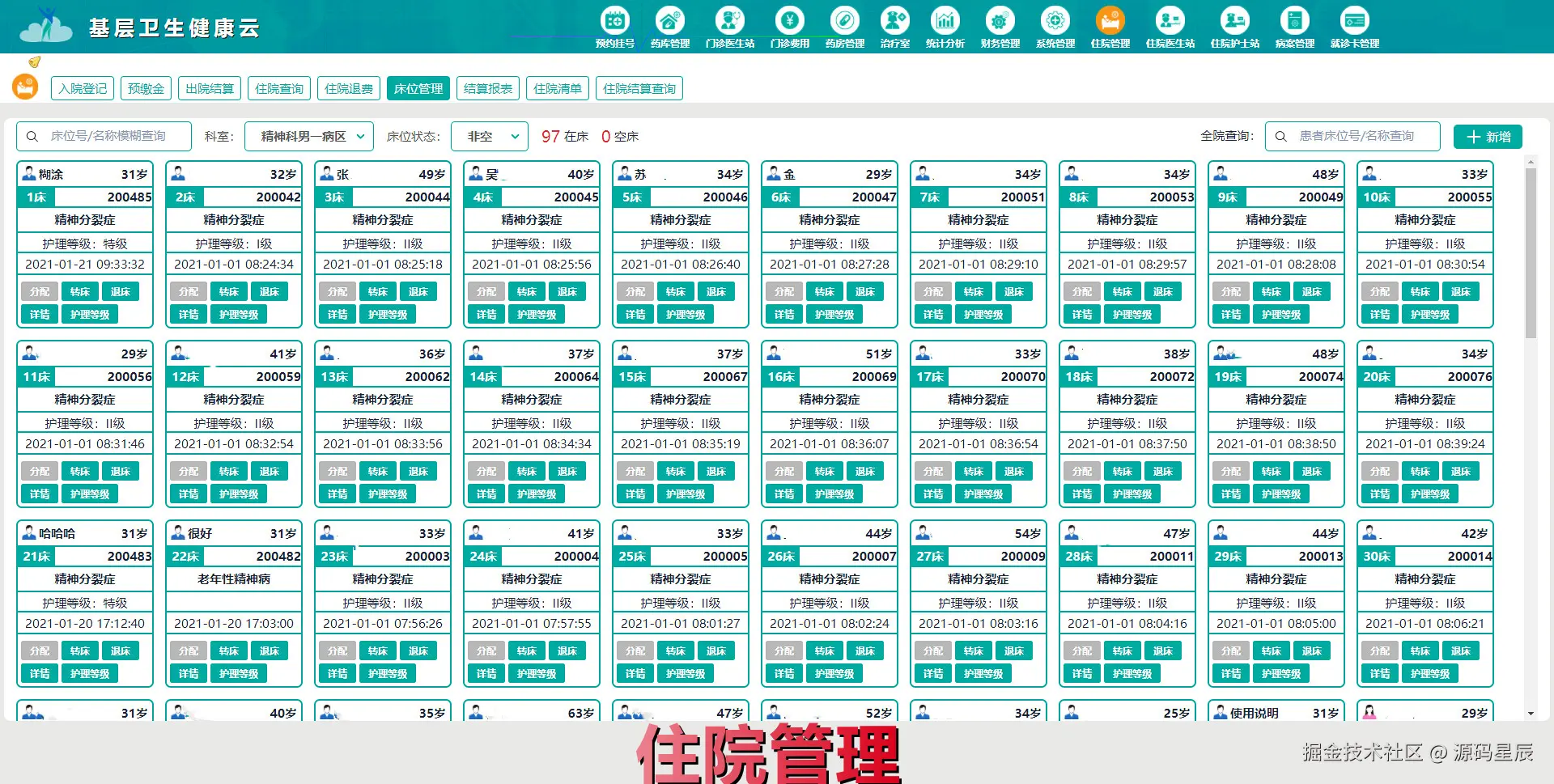
Task: Click the avatar beside 使用说明 patient
Action: click(x=1221, y=712)
